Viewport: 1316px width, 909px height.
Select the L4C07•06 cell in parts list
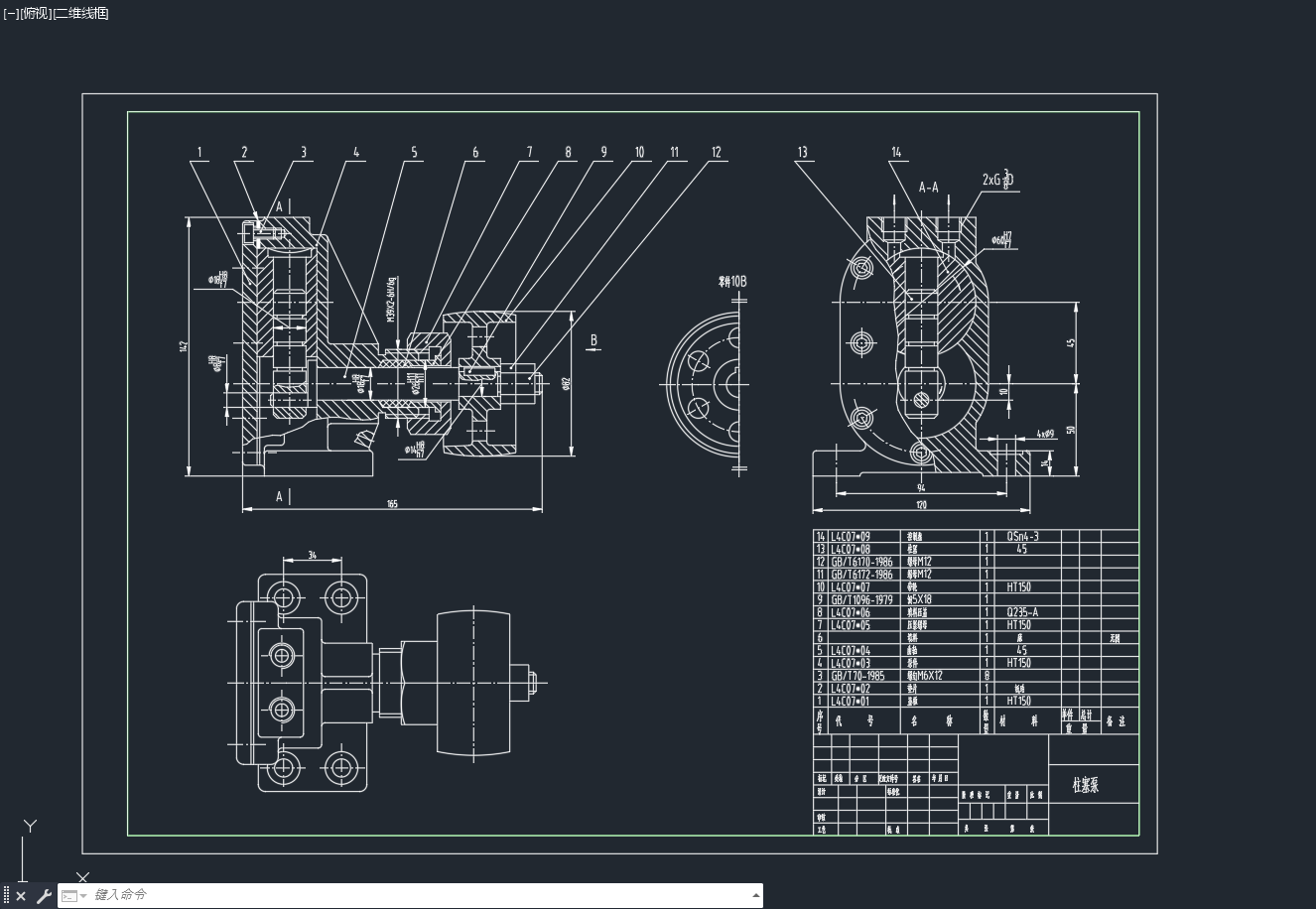tap(850, 612)
